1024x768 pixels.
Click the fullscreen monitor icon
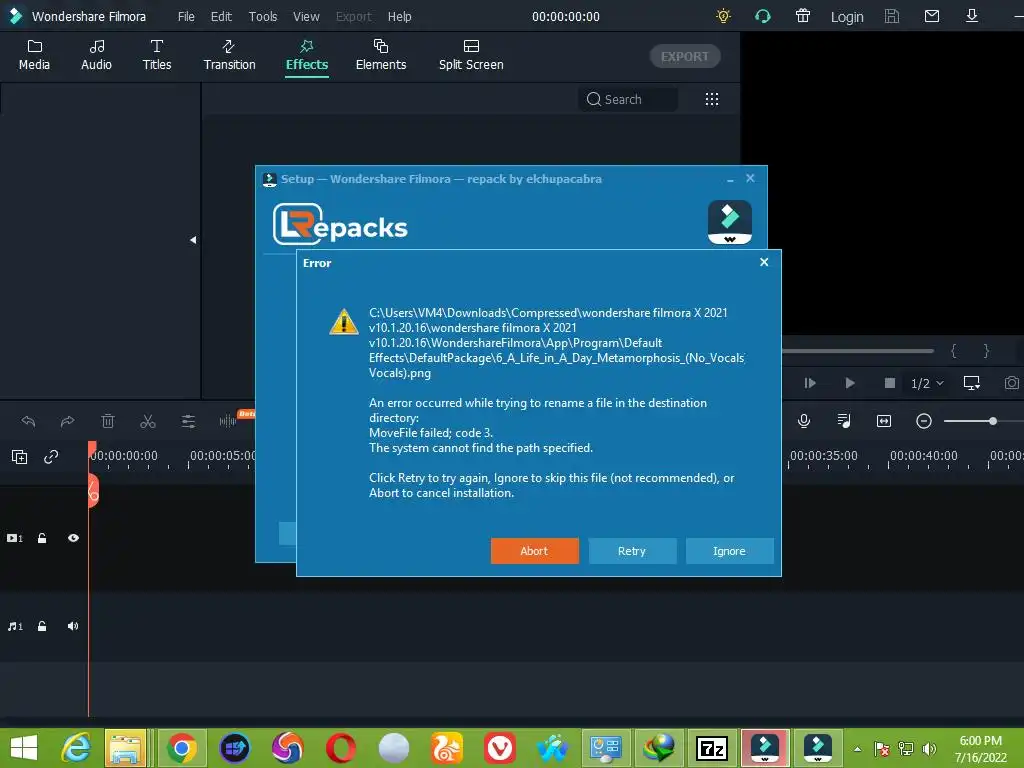[972, 383]
